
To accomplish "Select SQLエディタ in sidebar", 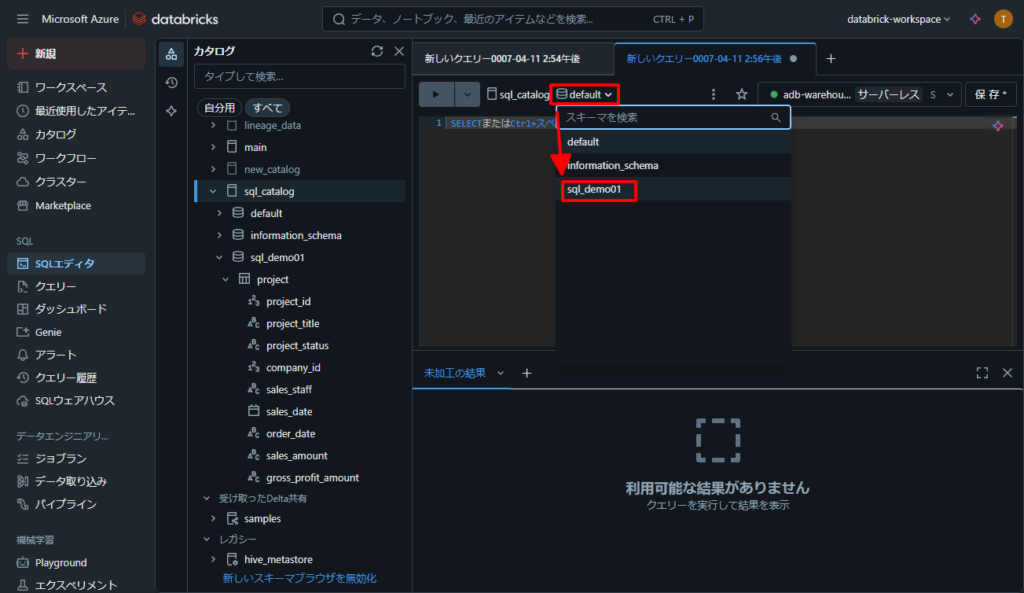I will pos(76,263).
